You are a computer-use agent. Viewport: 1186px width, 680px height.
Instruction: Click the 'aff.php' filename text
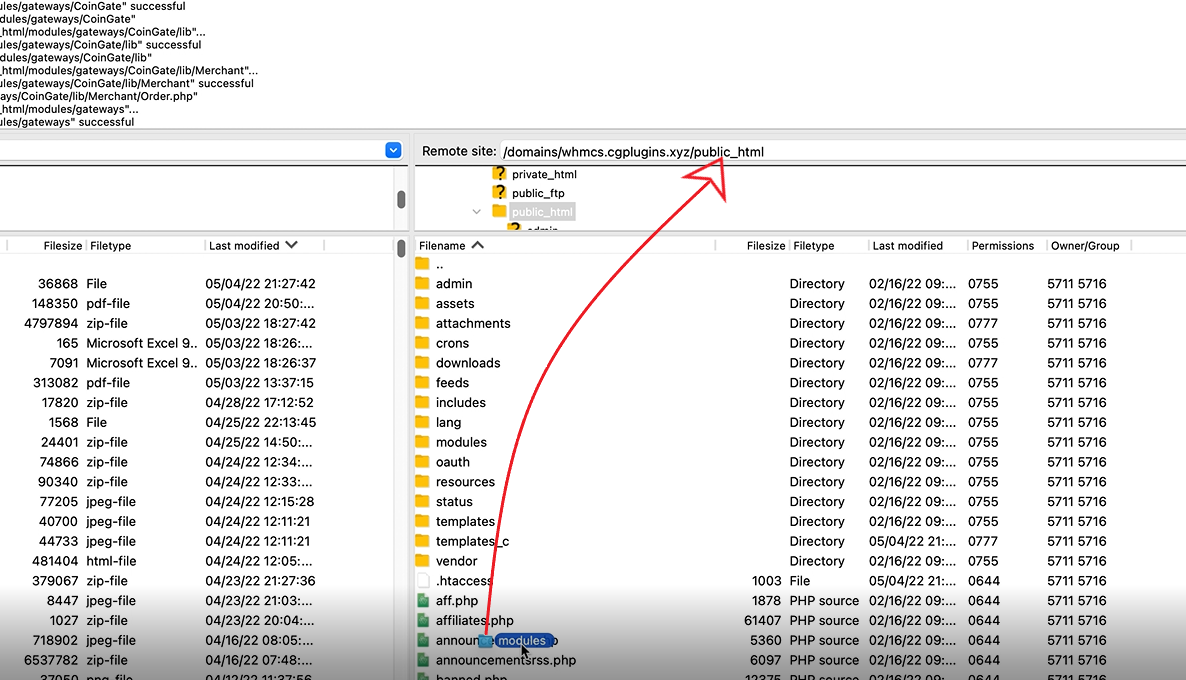click(x=457, y=601)
